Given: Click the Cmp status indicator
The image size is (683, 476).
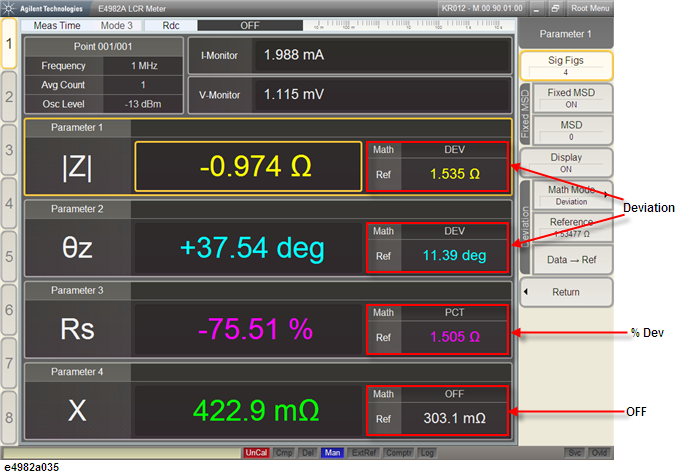Looking at the screenshot, I should coord(284,453).
